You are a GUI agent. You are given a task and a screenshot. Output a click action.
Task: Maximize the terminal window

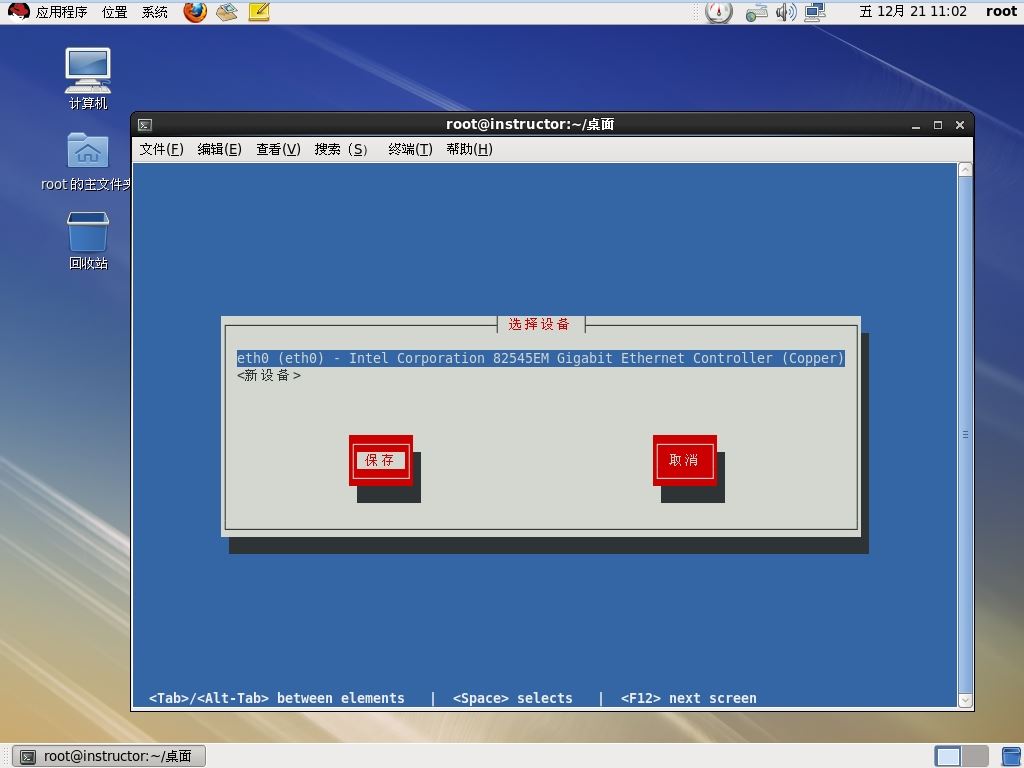938,125
